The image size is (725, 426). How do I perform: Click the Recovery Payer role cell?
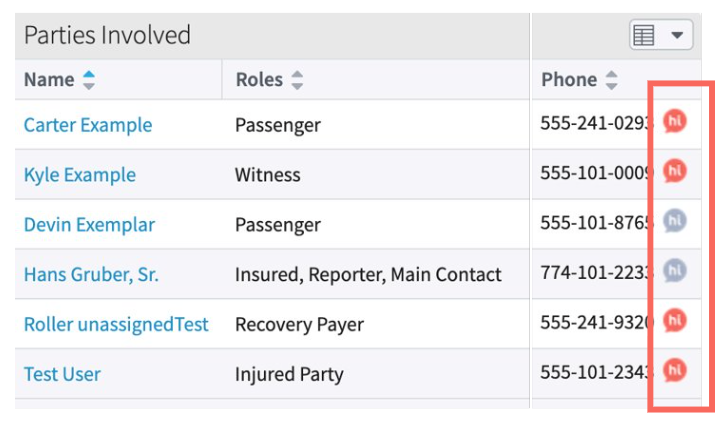click(x=299, y=324)
